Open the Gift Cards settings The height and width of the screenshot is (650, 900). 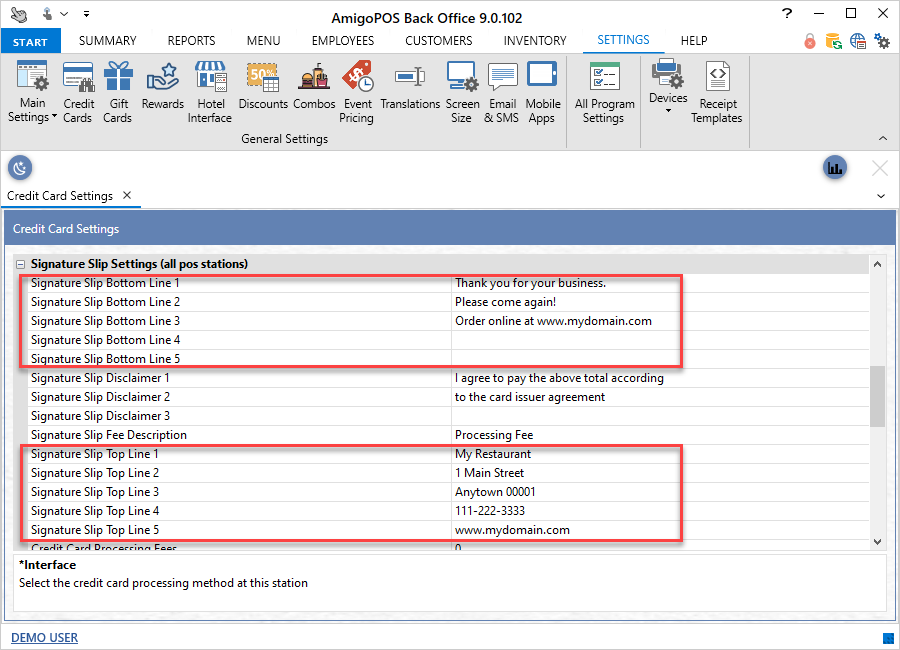click(117, 91)
